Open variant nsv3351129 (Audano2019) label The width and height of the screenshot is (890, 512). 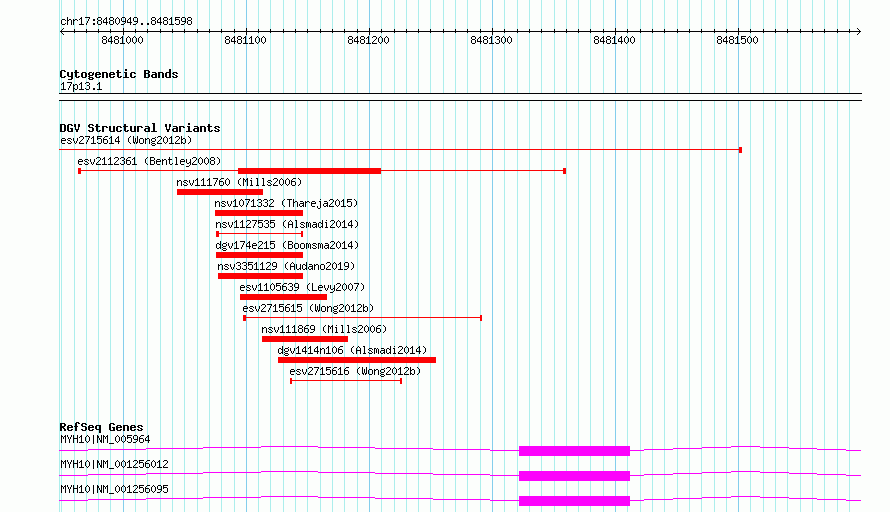pos(286,266)
